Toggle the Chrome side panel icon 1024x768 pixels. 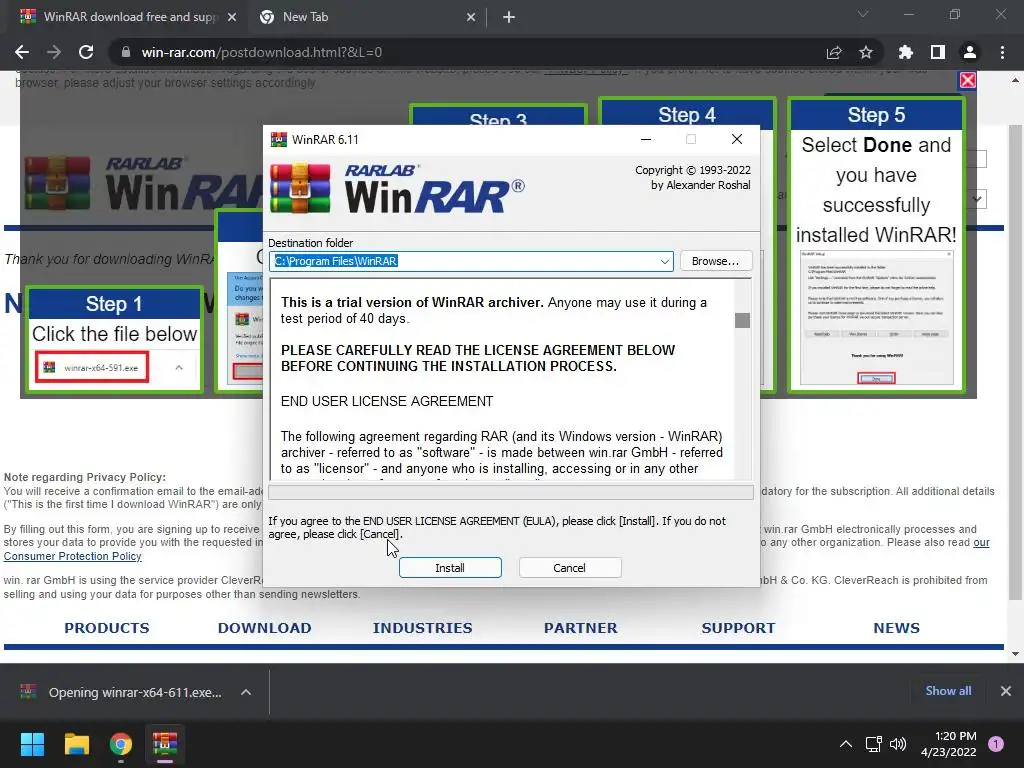[938, 52]
